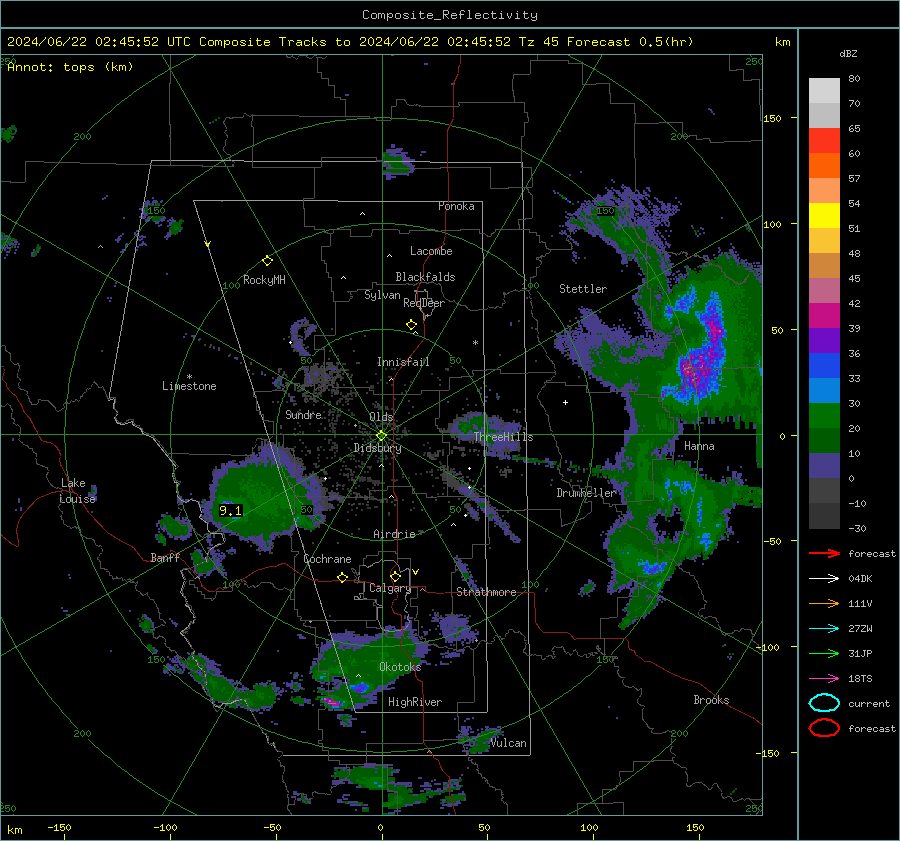Click the Calgary city label
This screenshot has height=841, width=900.
pyautogui.click(x=390, y=588)
